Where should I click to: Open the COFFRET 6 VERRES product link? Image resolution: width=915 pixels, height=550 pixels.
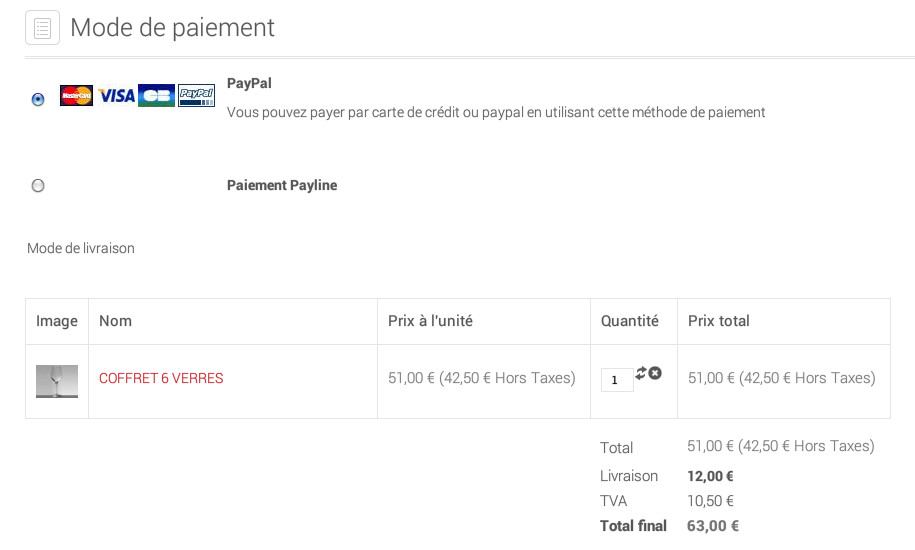pos(161,378)
